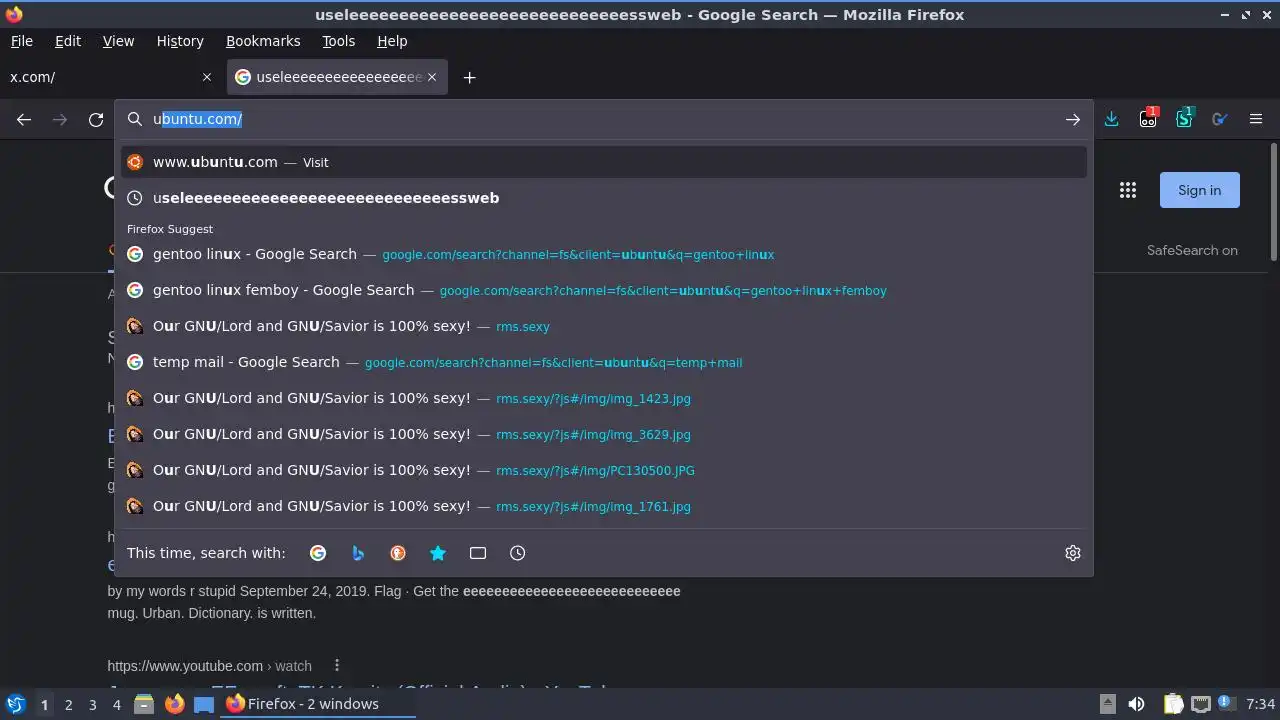Image resolution: width=1280 pixels, height=720 pixels.
Task: Launch file manager from taskbar
Action: point(143,704)
